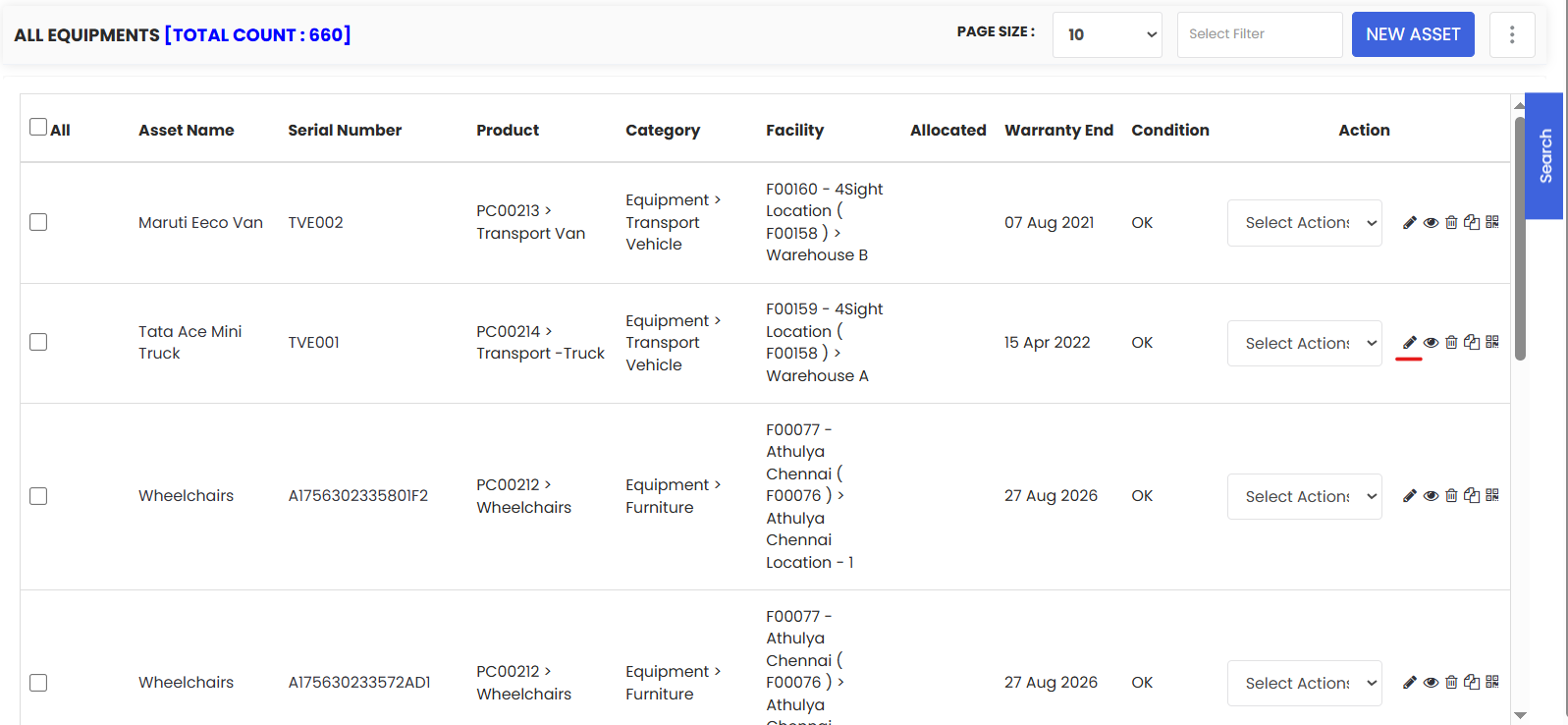Sort by the Warranty End column header
The width and height of the screenshot is (1568, 725).
click(x=1058, y=131)
